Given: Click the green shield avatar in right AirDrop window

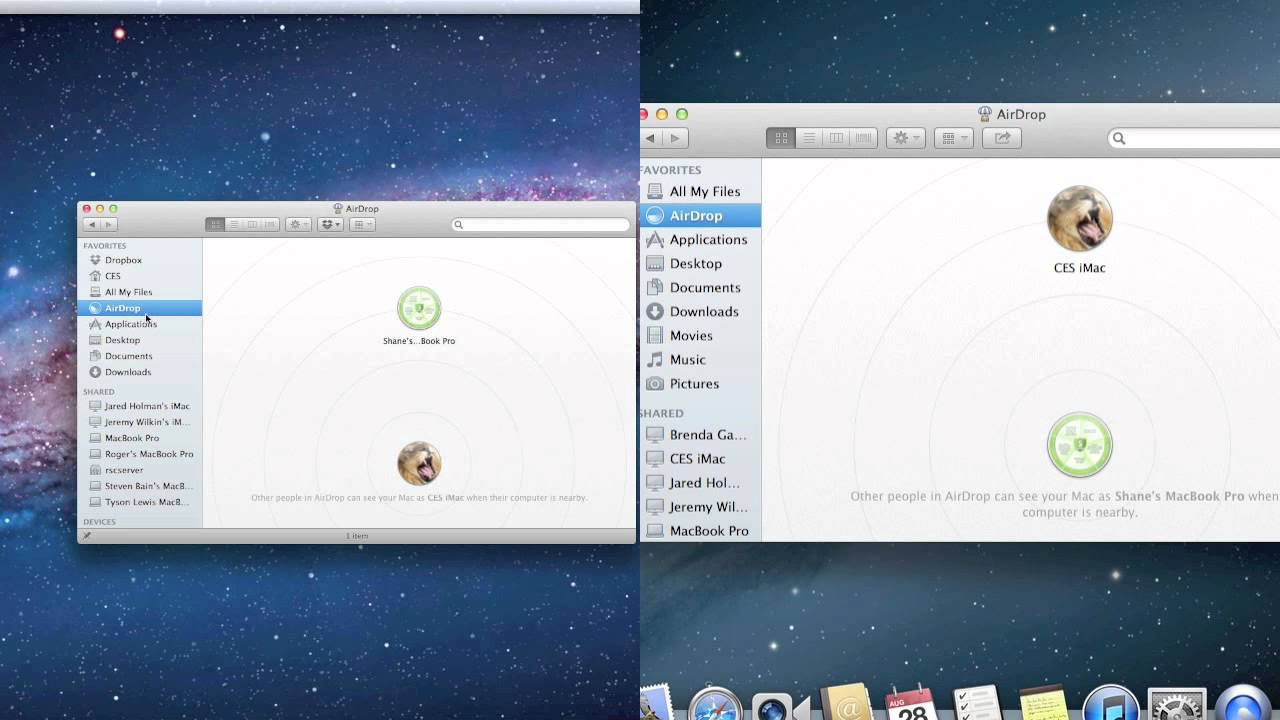Looking at the screenshot, I should coord(1080,445).
